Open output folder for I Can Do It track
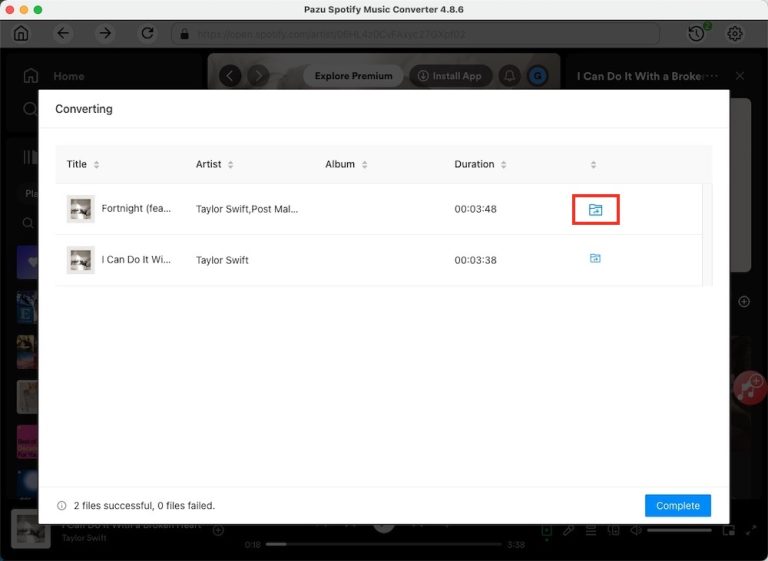Viewport: 768px width, 561px height. [595, 259]
